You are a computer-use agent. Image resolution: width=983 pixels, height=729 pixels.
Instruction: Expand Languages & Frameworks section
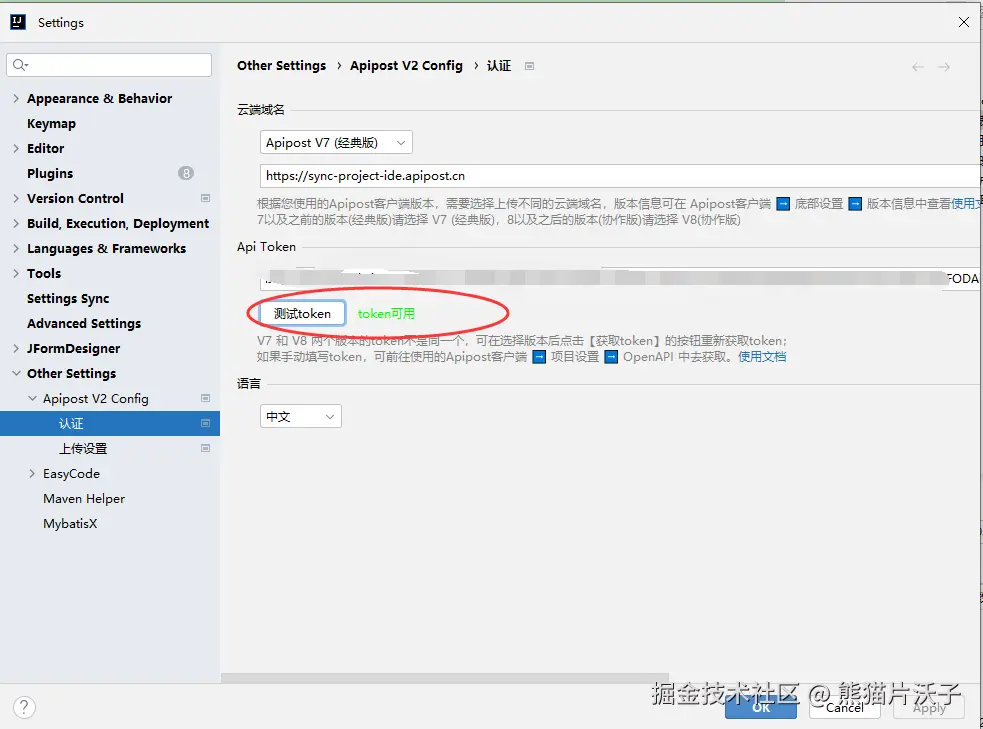click(16, 248)
